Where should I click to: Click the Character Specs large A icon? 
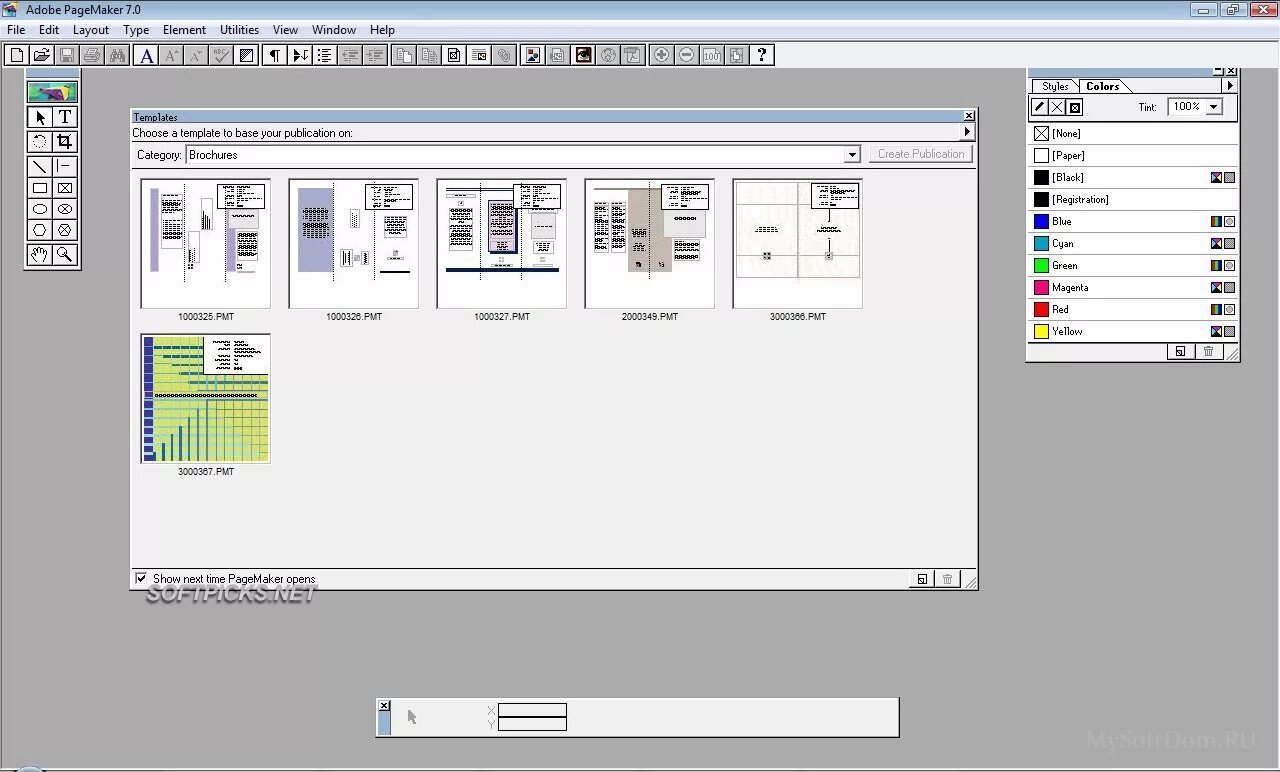tap(147, 55)
